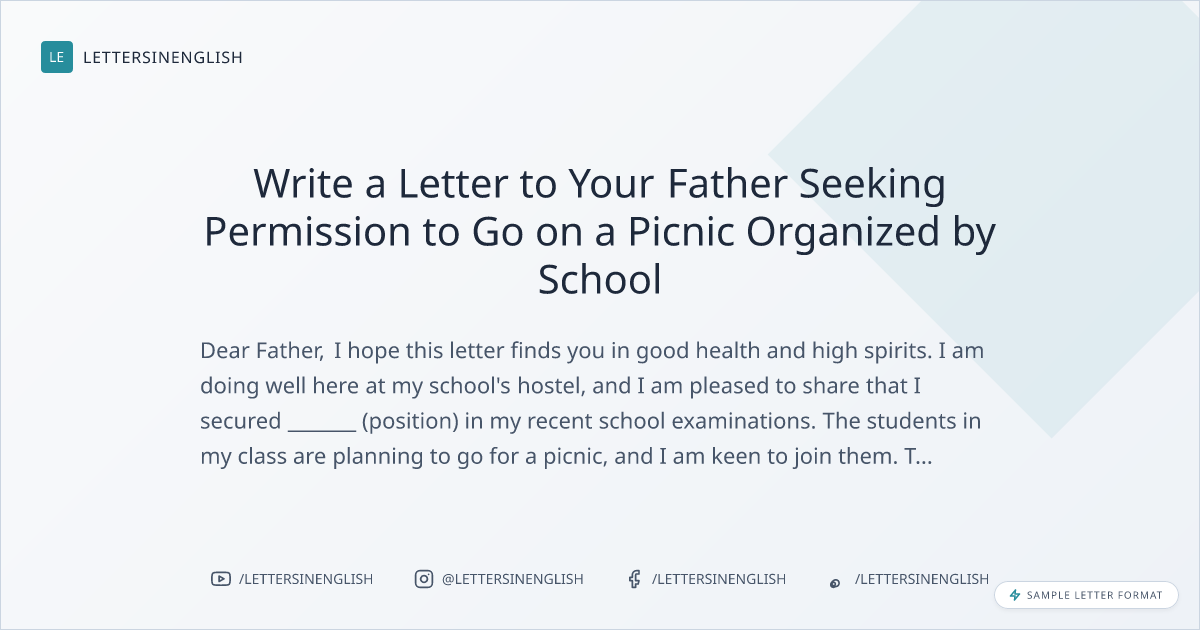Visit the Instagram @LETTERSINENGLISH handle
The image size is (1200, 630).
pos(513,579)
